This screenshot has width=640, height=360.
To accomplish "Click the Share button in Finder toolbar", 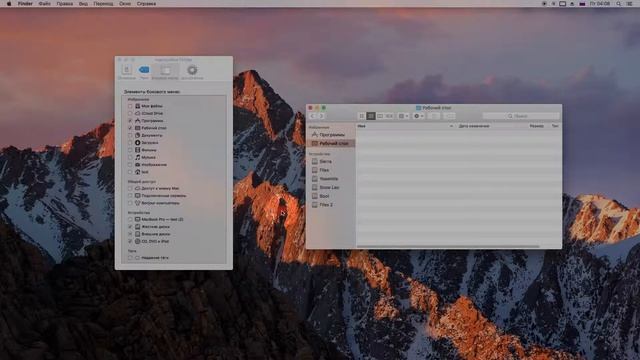I will click(434, 116).
